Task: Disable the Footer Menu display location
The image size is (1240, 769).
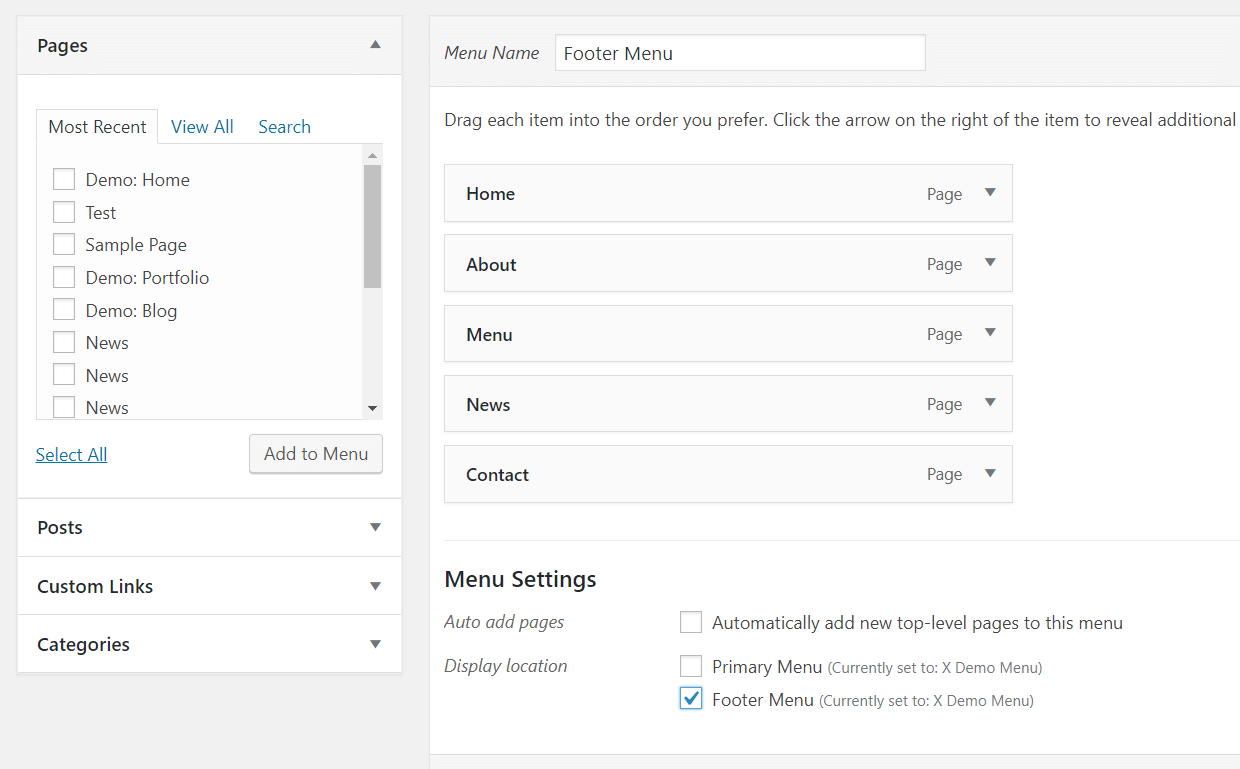Action: pyautogui.click(x=691, y=698)
